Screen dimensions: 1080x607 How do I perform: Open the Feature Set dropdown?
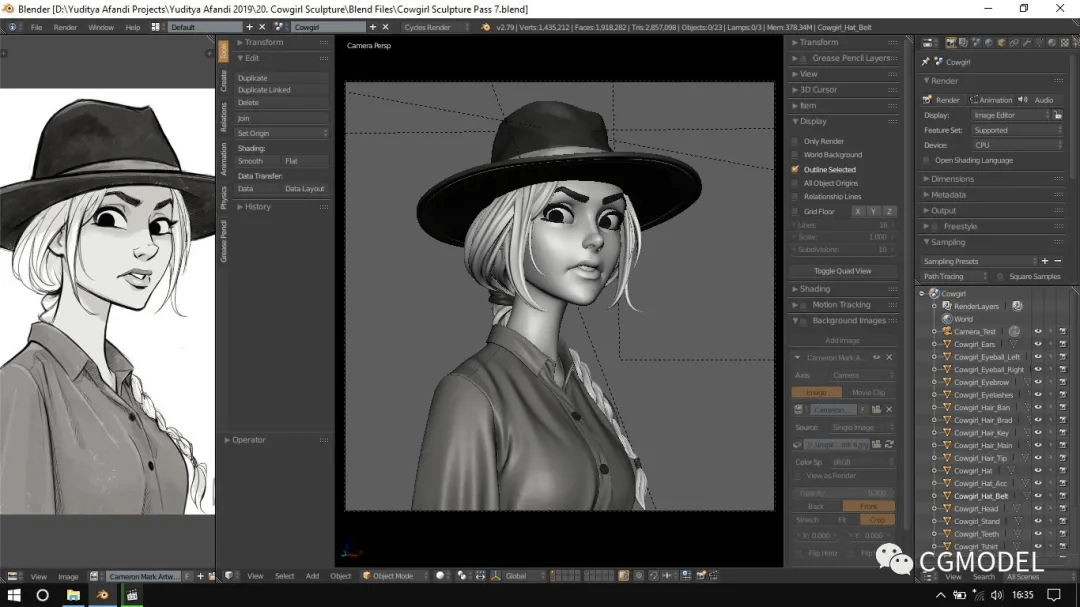pos(1017,130)
